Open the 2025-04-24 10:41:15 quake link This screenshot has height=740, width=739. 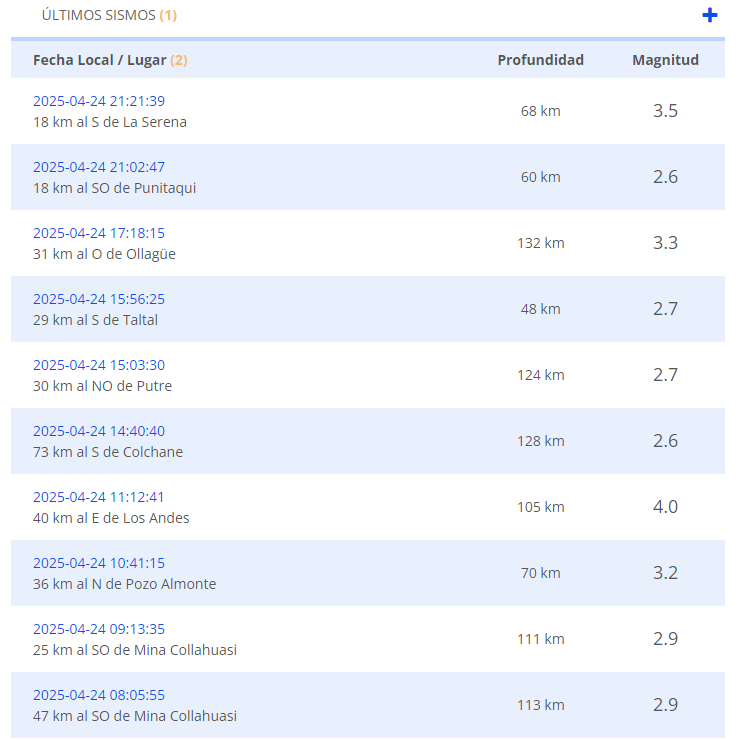click(99, 563)
